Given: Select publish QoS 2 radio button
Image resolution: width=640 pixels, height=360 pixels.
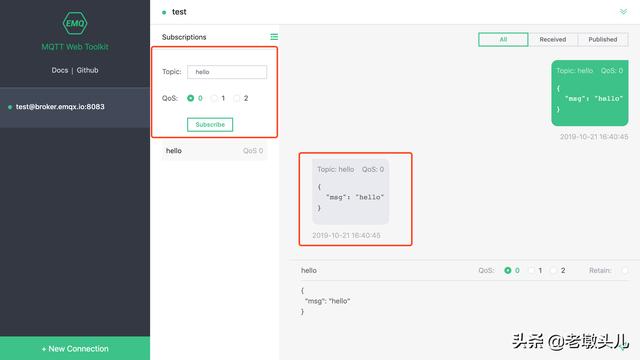Looking at the screenshot, I should click(554, 270).
